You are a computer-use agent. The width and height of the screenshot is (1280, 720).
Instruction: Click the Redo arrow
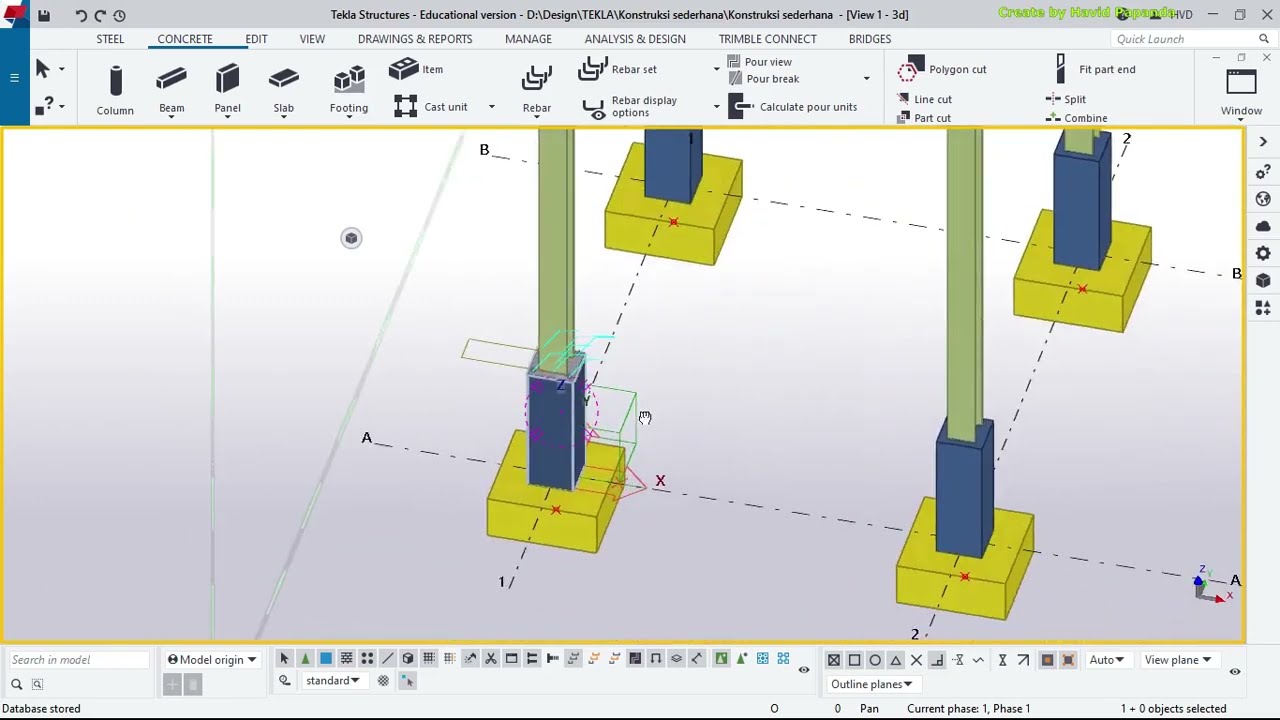point(100,15)
